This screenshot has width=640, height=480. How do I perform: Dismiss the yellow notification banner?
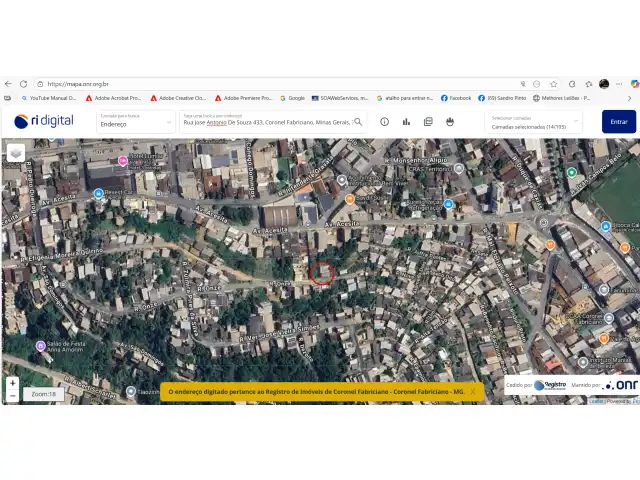473,392
